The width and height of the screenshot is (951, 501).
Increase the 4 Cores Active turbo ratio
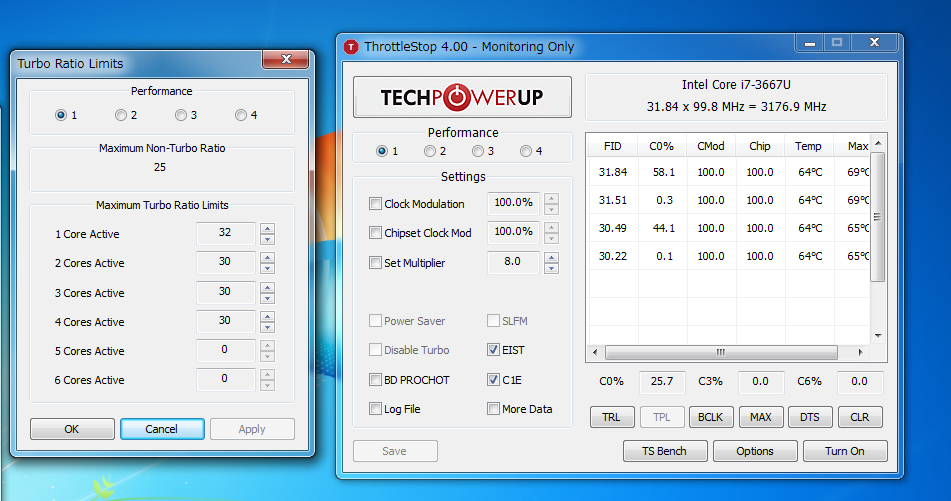(x=267, y=317)
